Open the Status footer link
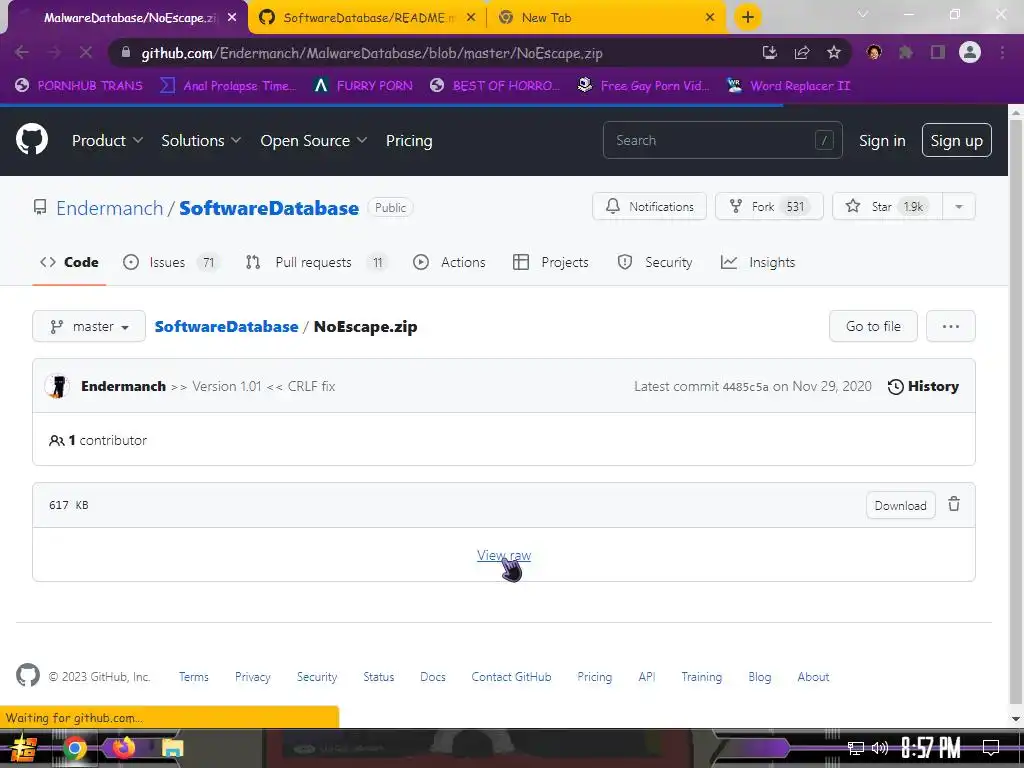This screenshot has height=768, width=1024. (379, 677)
